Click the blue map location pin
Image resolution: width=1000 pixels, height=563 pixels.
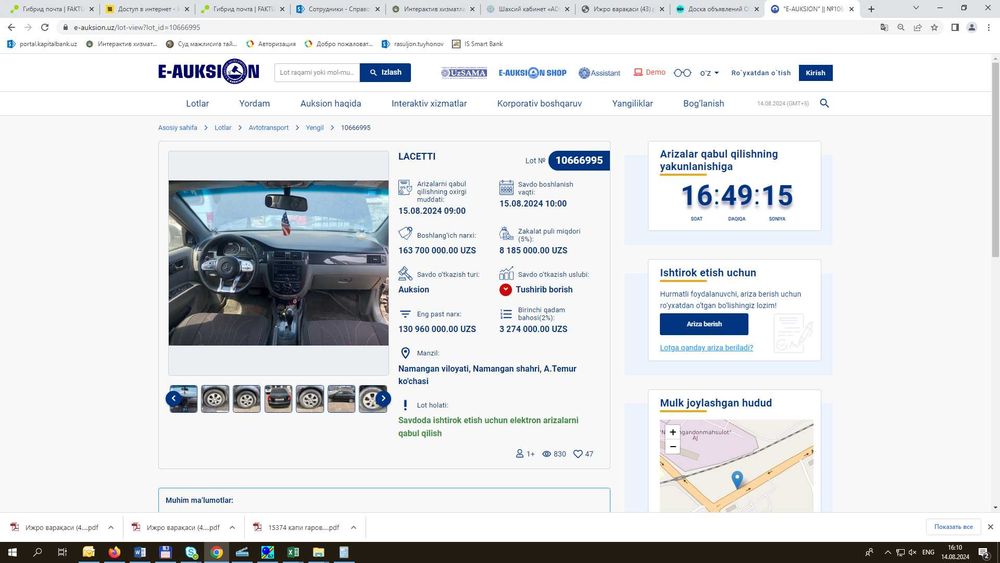point(737,479)
